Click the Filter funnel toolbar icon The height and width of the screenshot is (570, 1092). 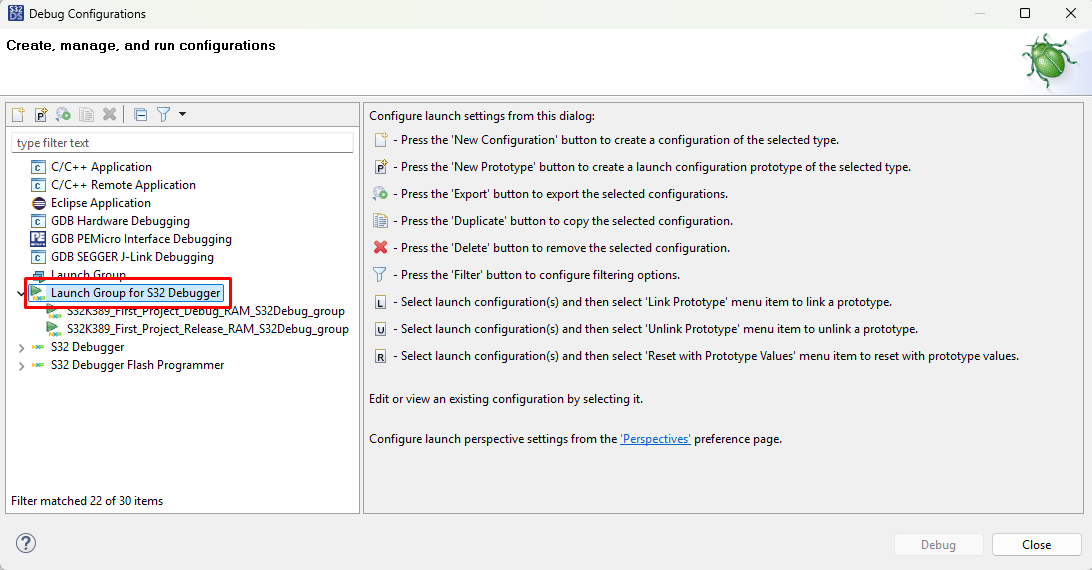coord(164,115)
